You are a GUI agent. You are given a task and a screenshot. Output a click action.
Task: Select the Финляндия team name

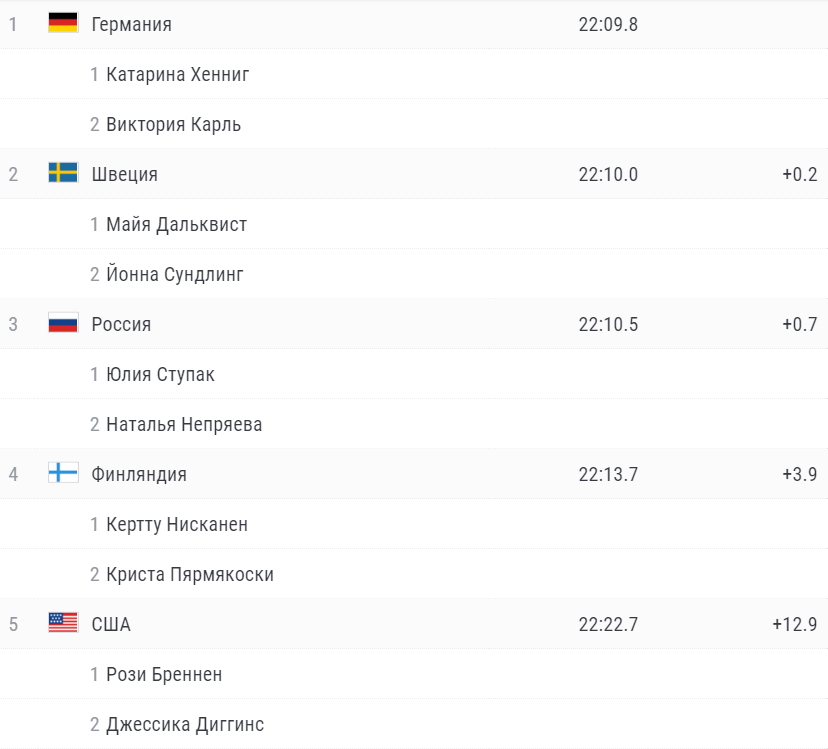(139, 474)
